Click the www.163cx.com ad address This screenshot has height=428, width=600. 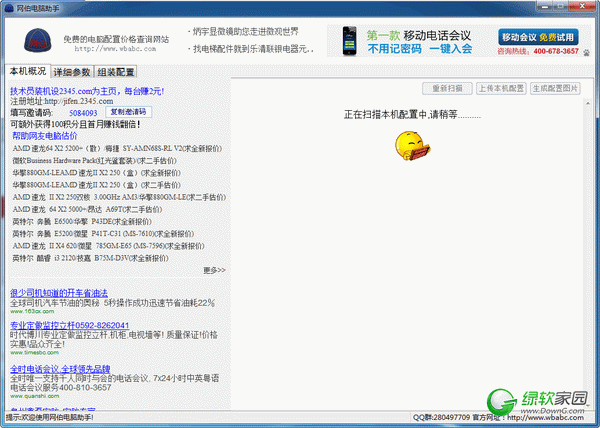[x=32, y=311]
